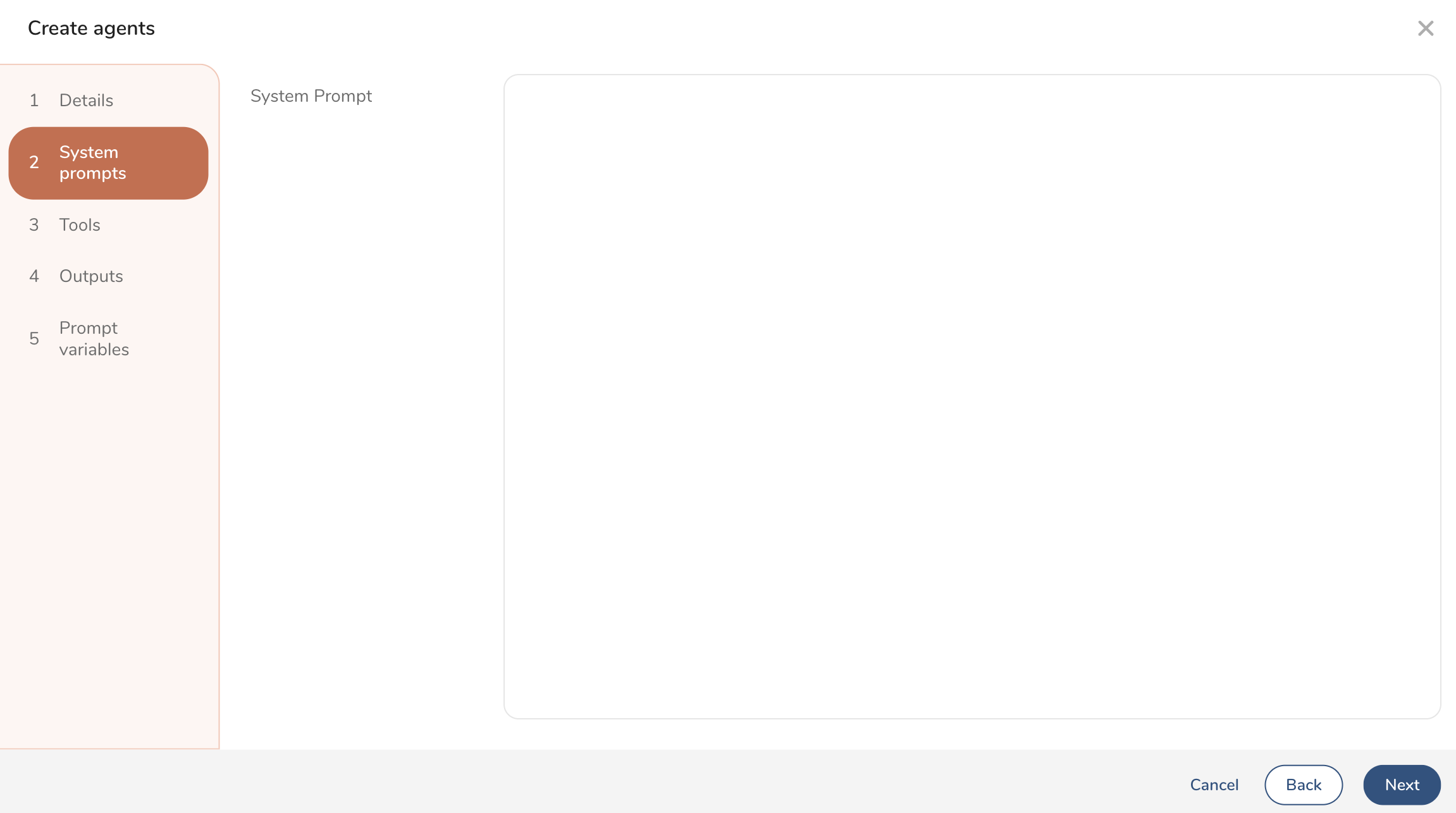
Task: Click the gray footer bar left of Cancel
Action: click(x=569, y=781)
